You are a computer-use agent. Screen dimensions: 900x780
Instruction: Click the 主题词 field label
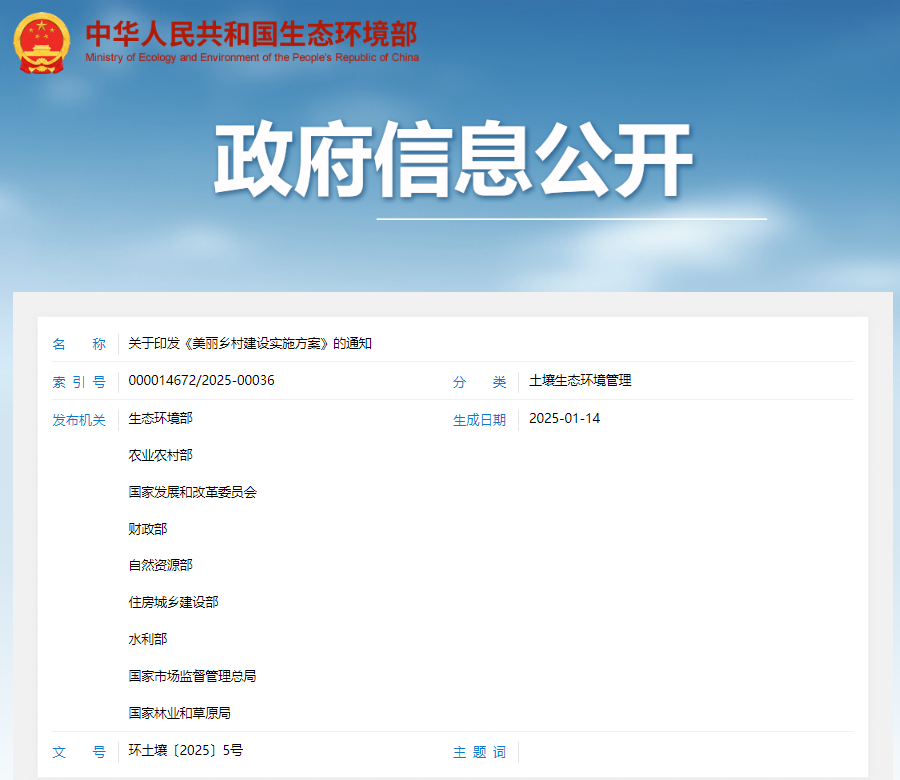(480, 752)
